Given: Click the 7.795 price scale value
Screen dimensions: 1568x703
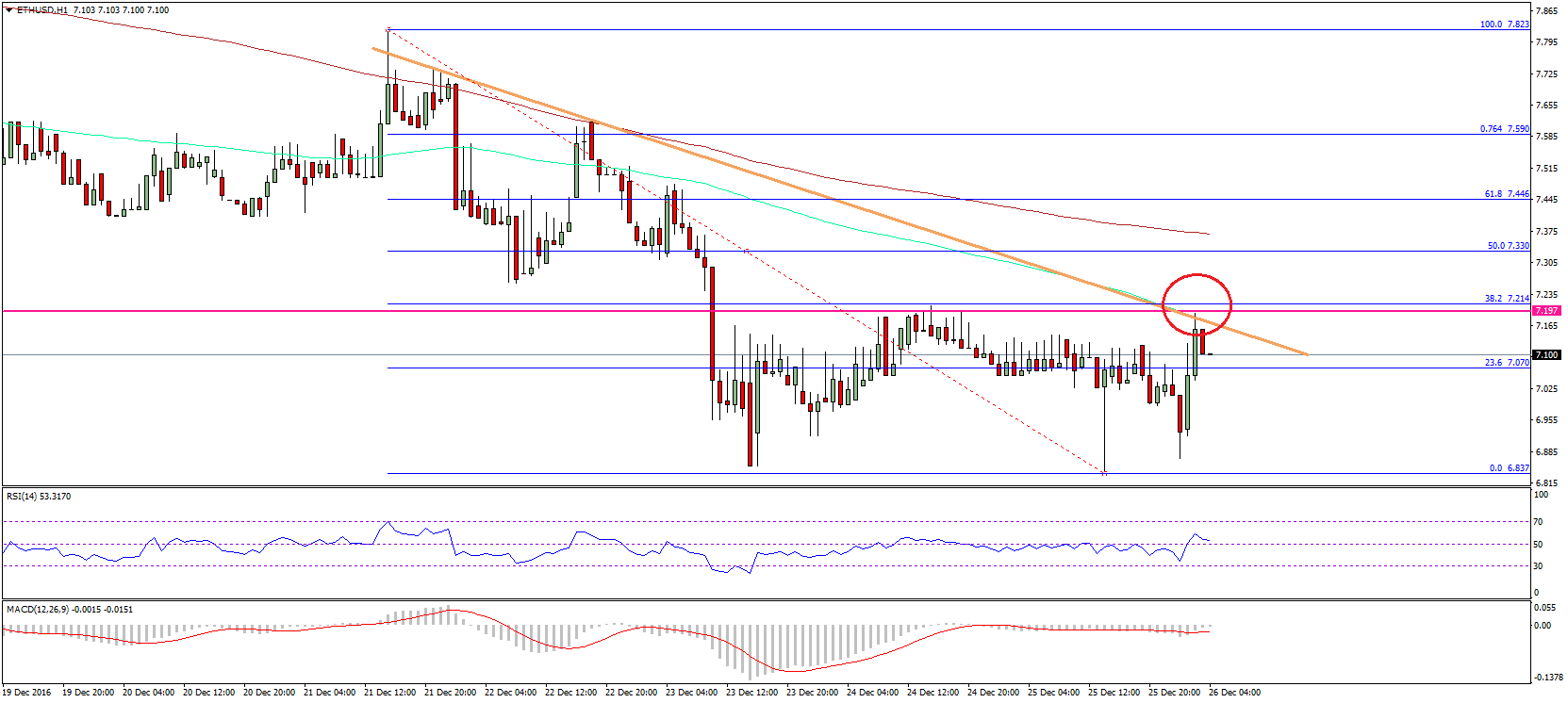Looking at the screenshot, I should [x=1546, y=42].
